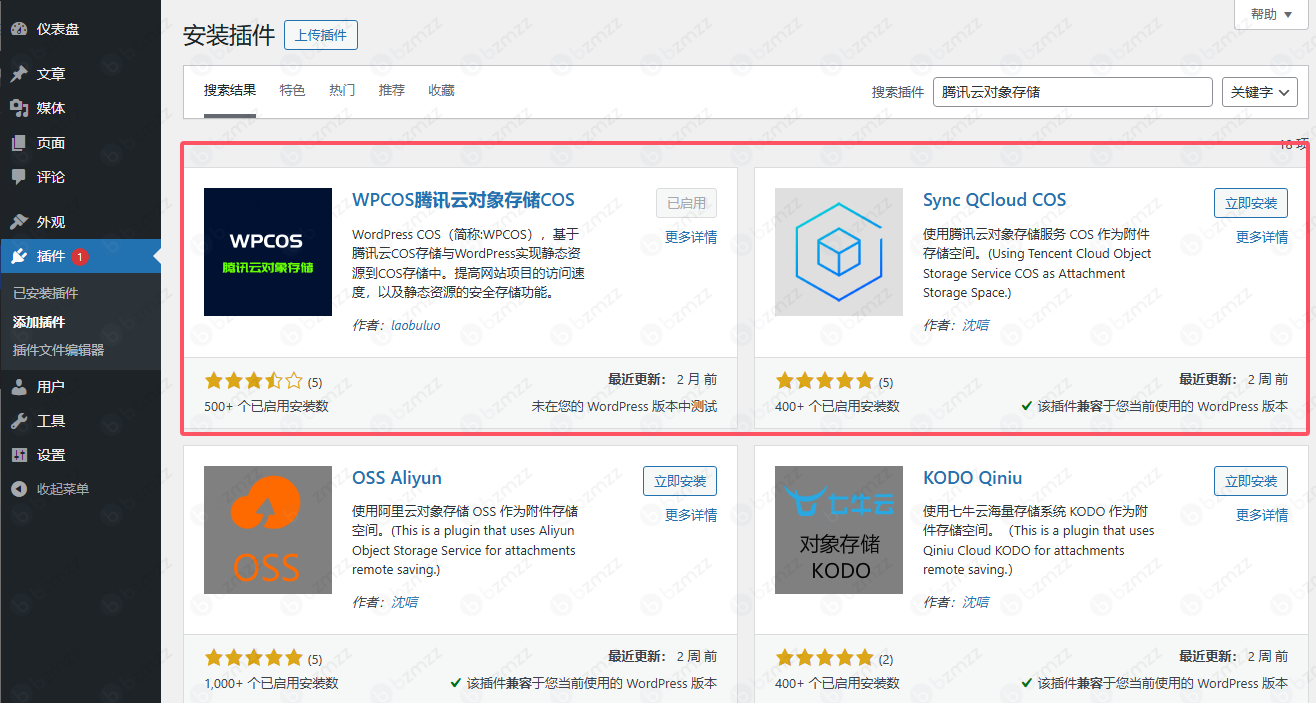Click author 沈唁 on Sync QCloud COS
Viewport: 1316px width, 703px height.
click(x=975, y=325)
